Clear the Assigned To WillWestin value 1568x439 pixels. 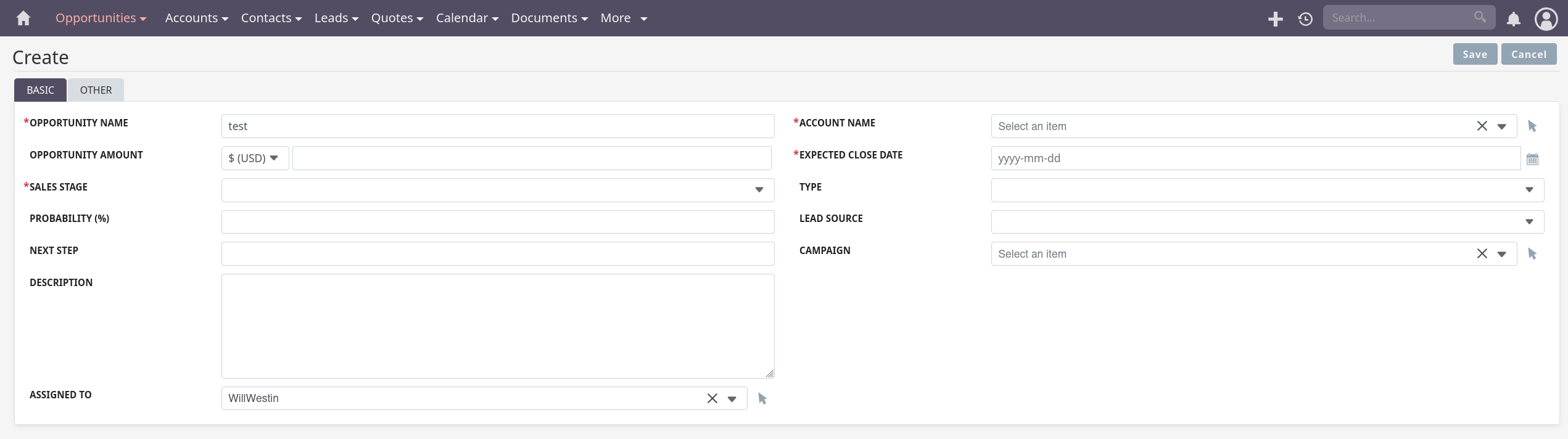tap(712, 398)
